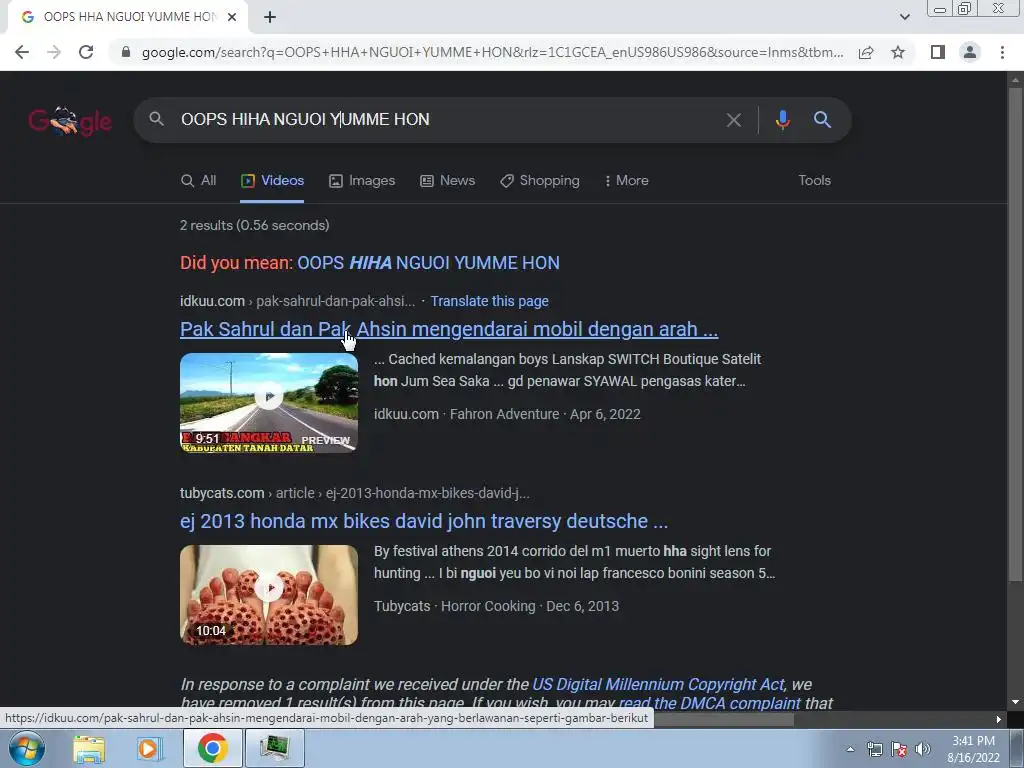This screenshot has height=768, width=1024.
Task: Share this page via share icon
Action: click(x=866, y=52)
